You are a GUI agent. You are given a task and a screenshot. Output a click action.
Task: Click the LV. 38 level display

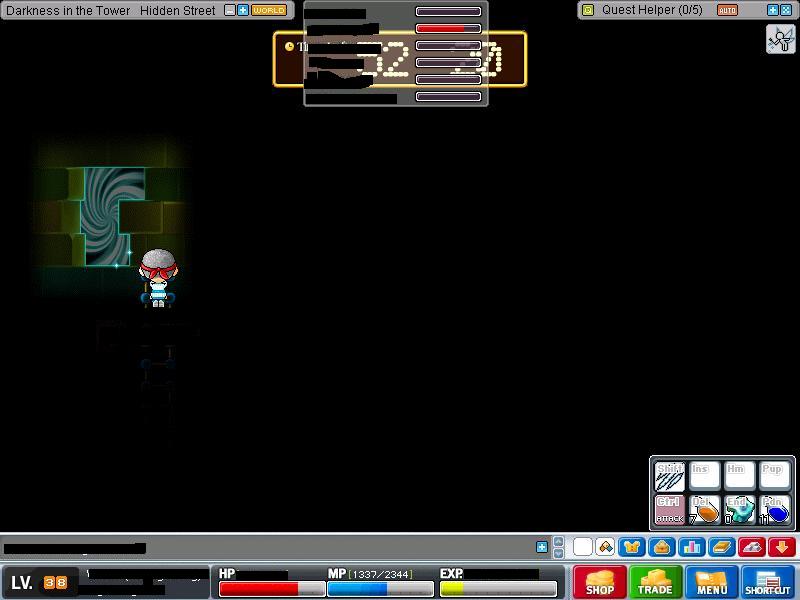point(39,582)
